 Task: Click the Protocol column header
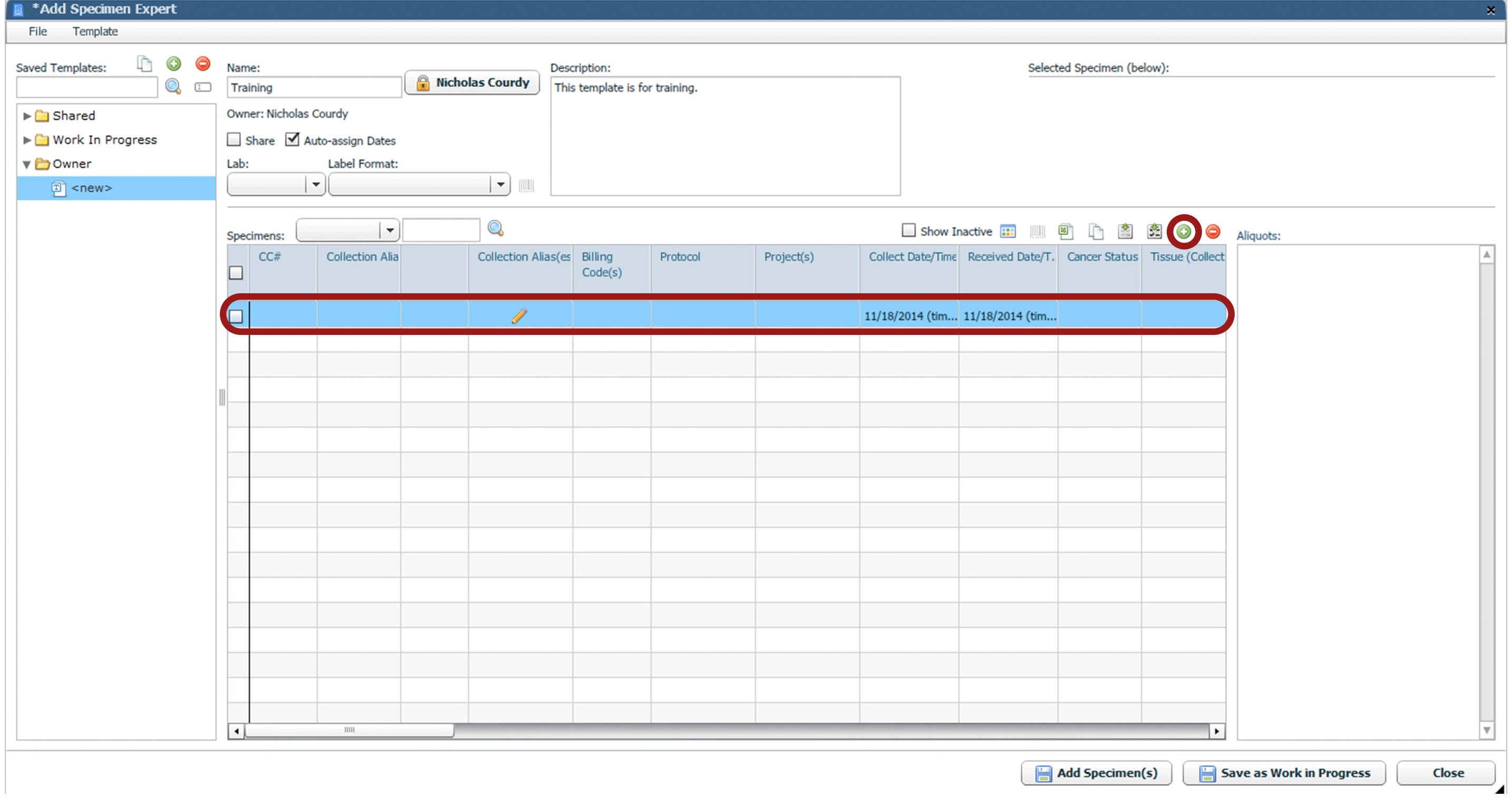coord(703,269)
